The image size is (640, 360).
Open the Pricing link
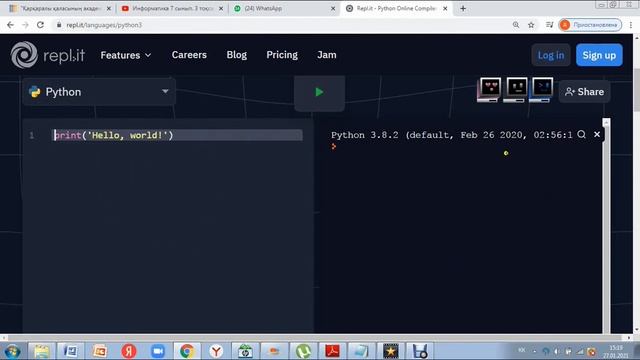(x=282, y=55)
